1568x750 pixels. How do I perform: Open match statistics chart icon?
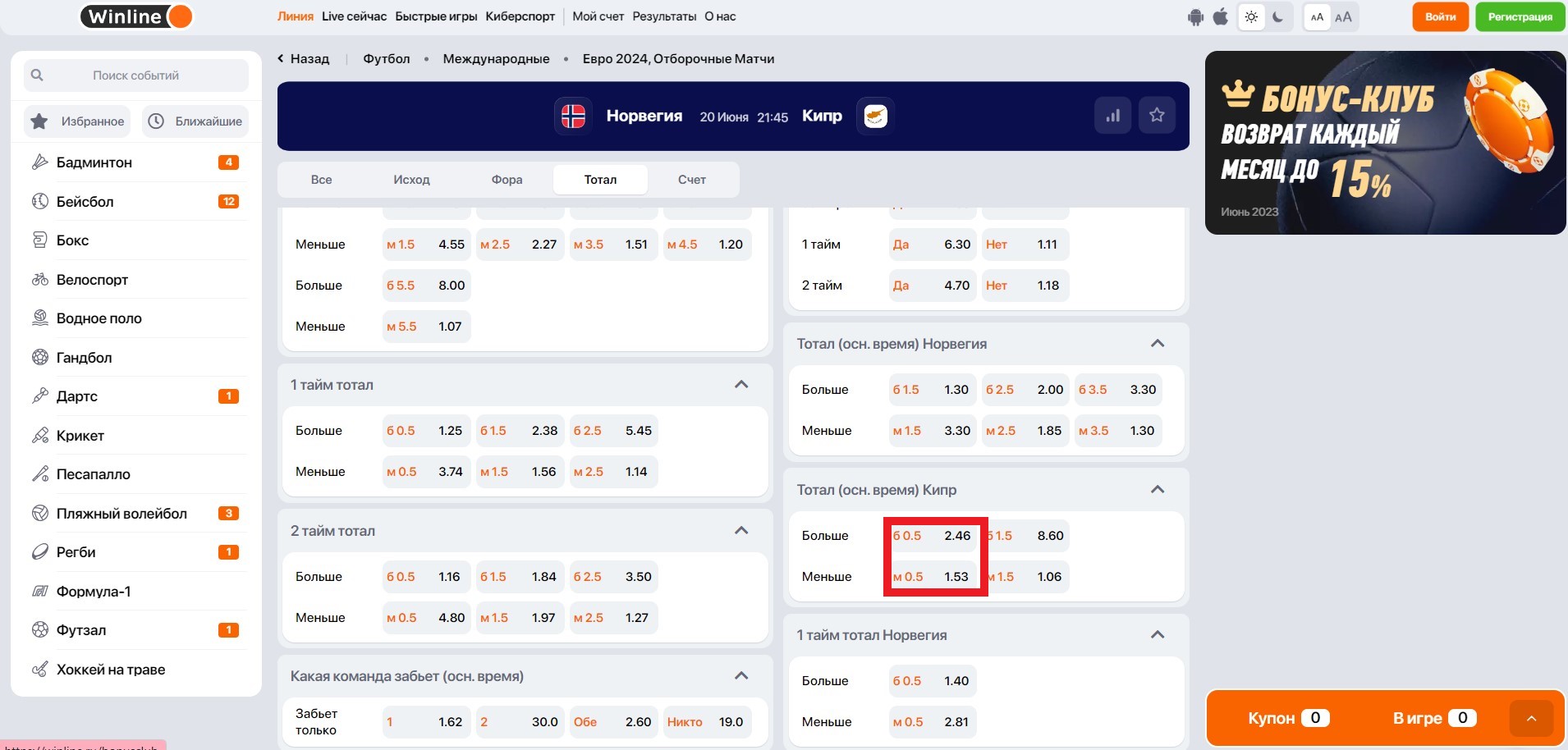1113,116
